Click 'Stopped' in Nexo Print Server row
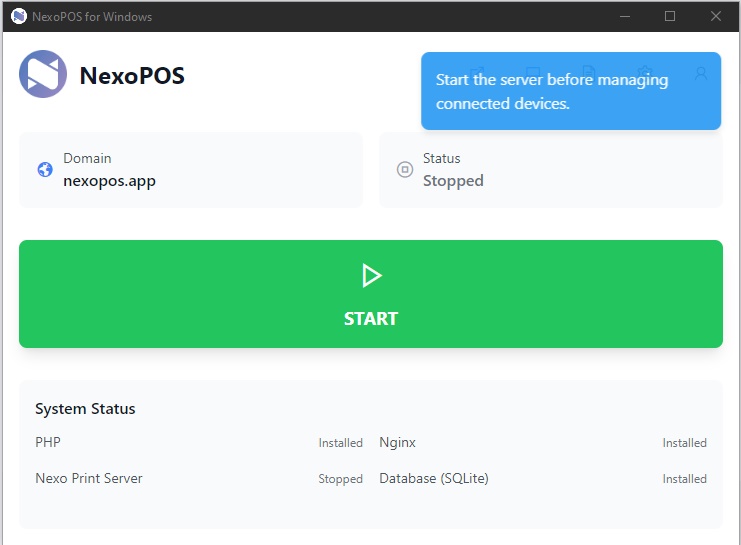 coord(340,479)
